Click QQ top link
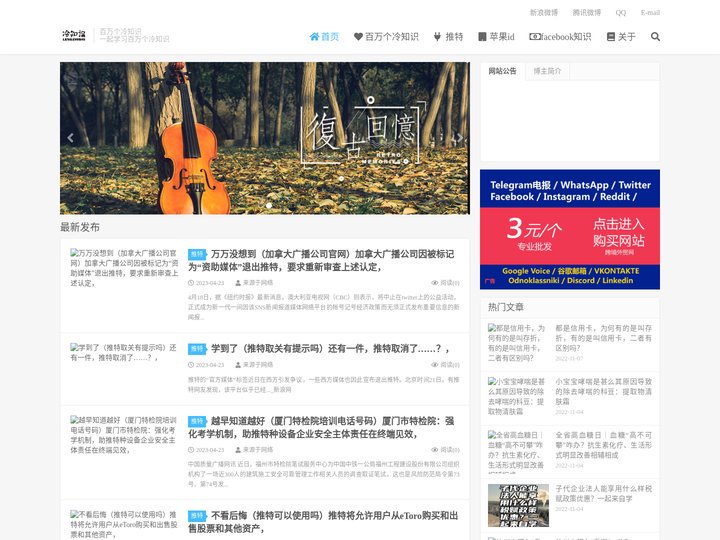720x540 pixels. (x=621, y=13)
